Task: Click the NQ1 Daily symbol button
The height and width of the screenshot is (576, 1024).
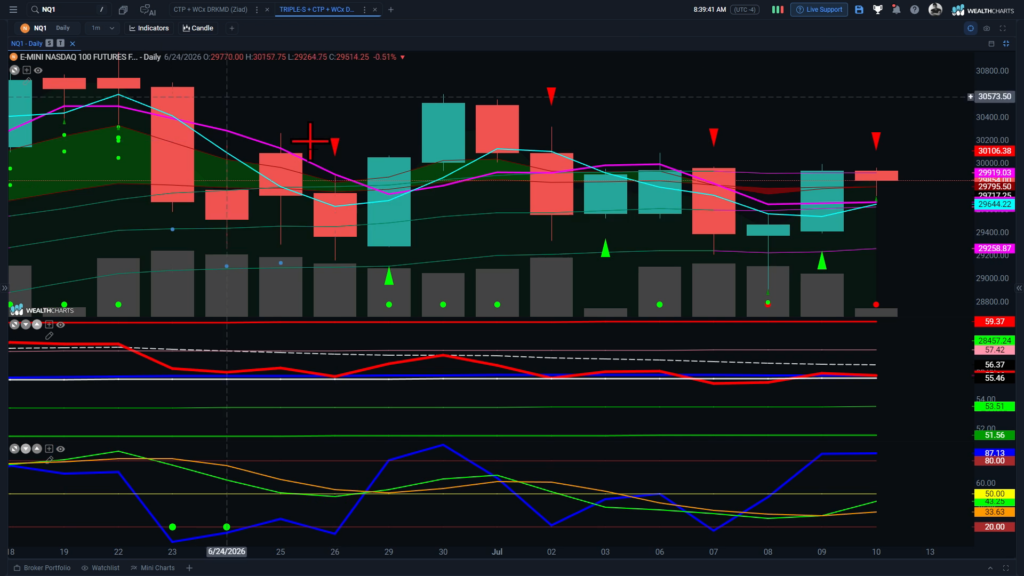Action: tap(46, 28)
